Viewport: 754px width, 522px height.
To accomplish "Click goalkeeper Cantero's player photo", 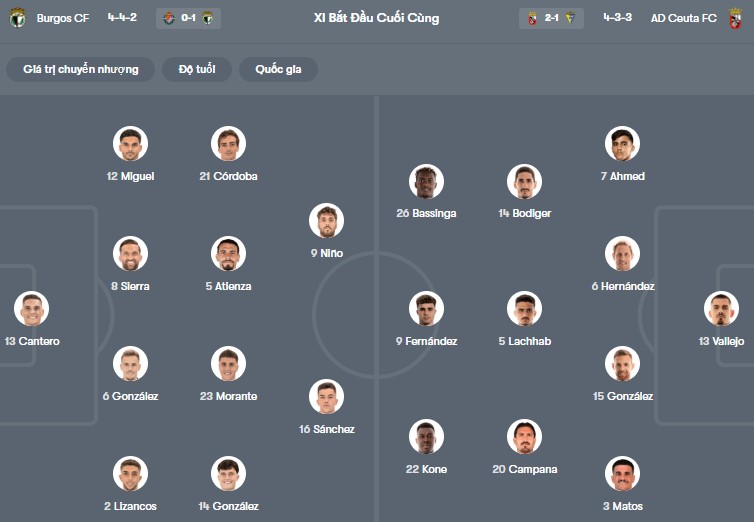I will pos(31,309).
